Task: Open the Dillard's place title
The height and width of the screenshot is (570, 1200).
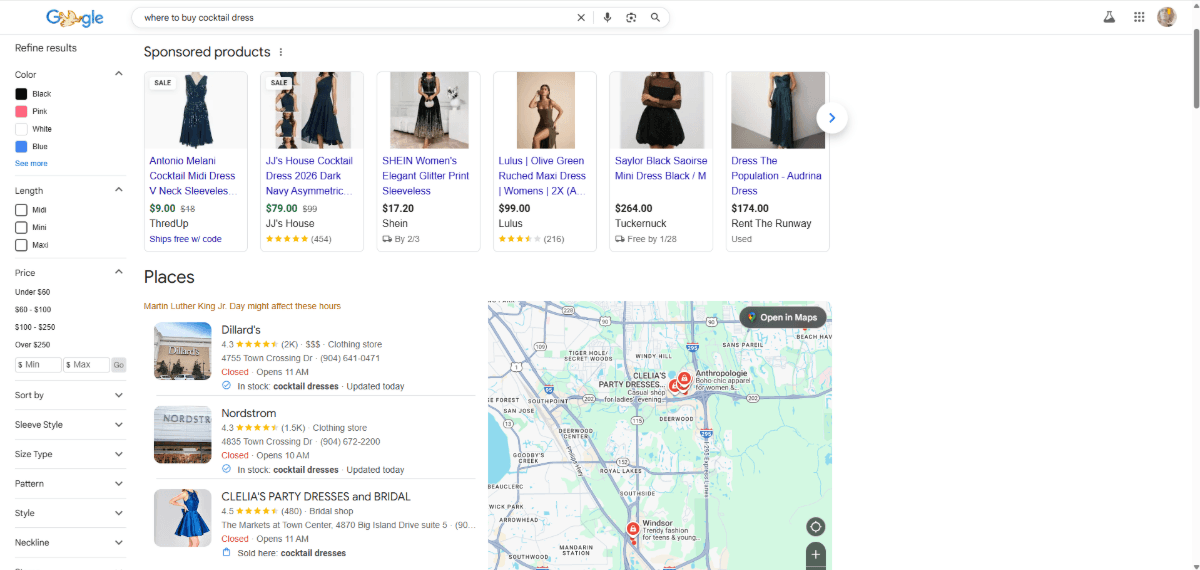Action: coord(241,330)
